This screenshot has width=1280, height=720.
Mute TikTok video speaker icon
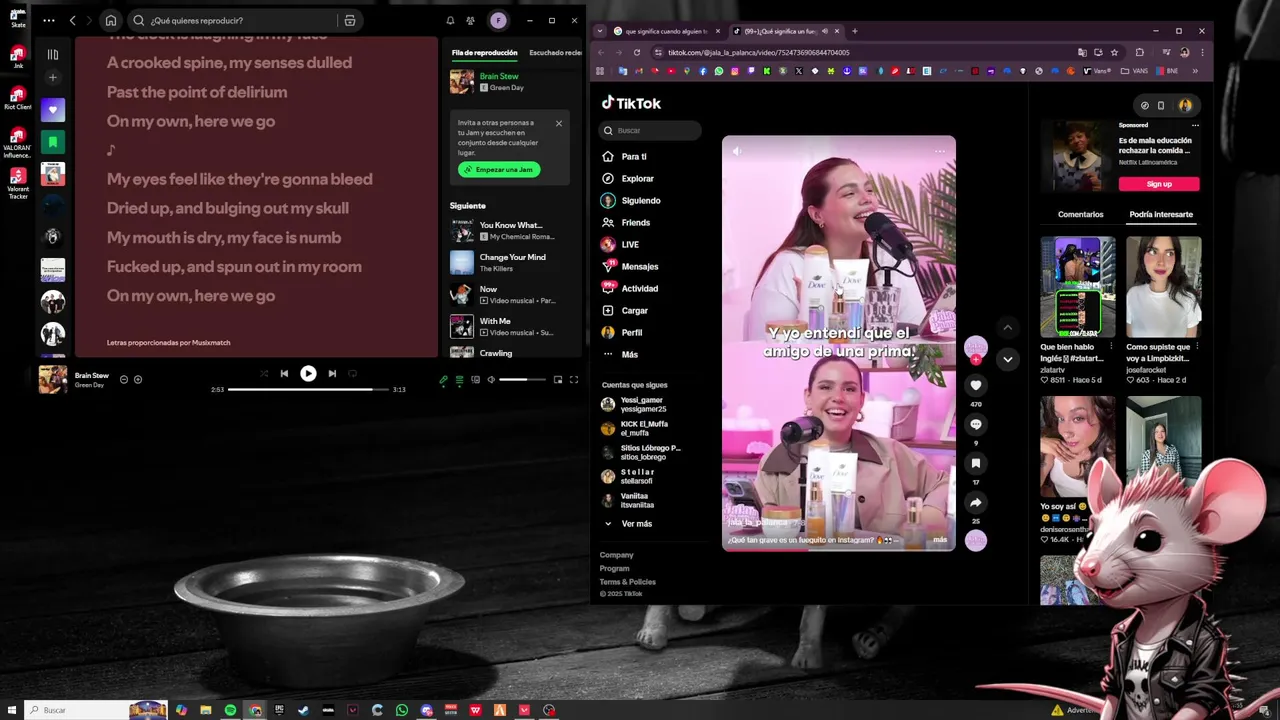[x=737, y=151]
